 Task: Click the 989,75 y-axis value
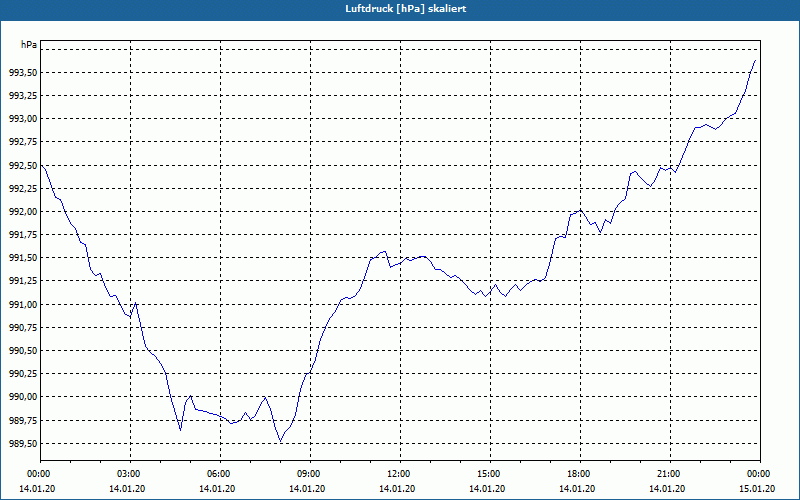pyautogui.click(x=23, y=420)
